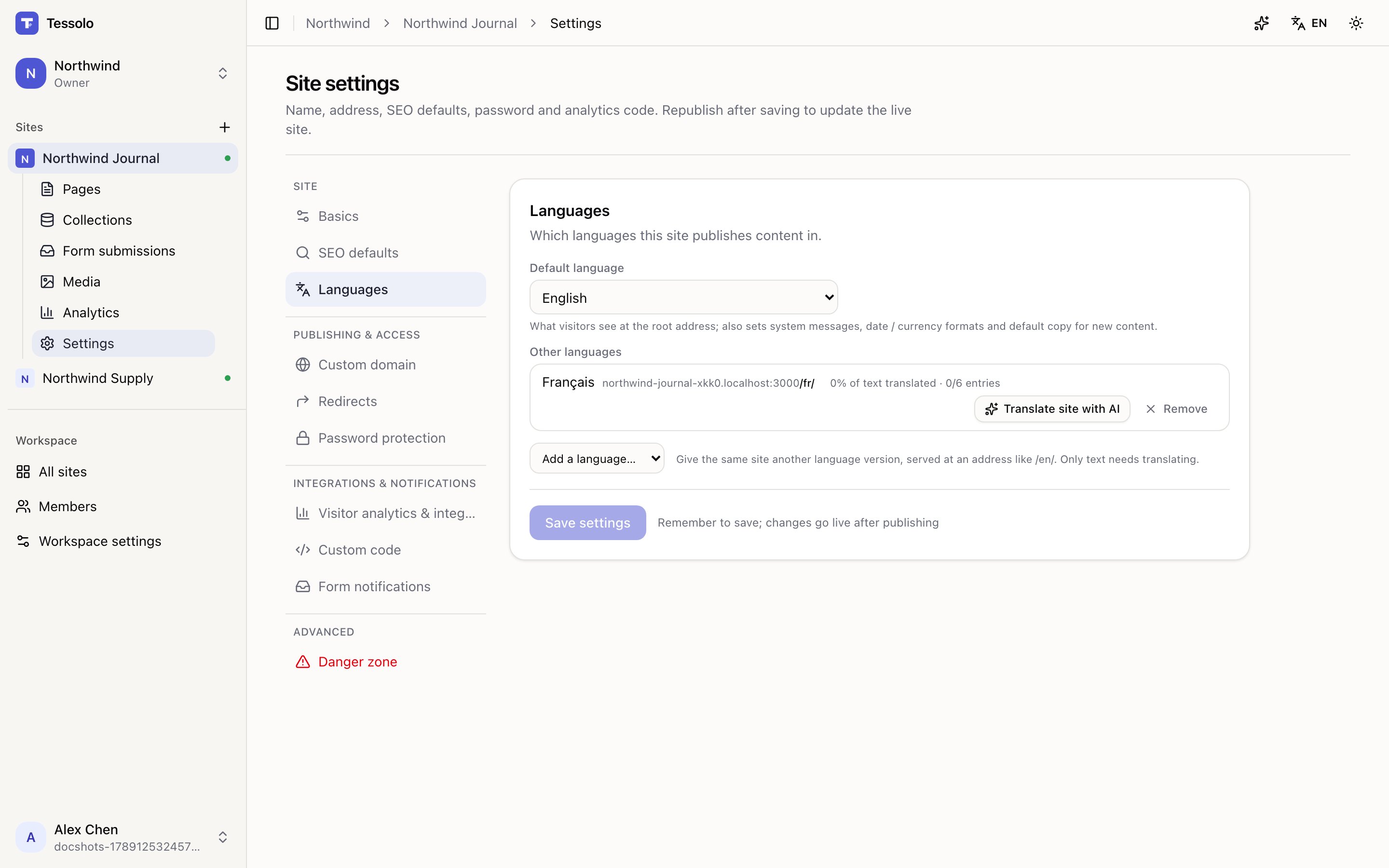Remove the Français language

1176,409
